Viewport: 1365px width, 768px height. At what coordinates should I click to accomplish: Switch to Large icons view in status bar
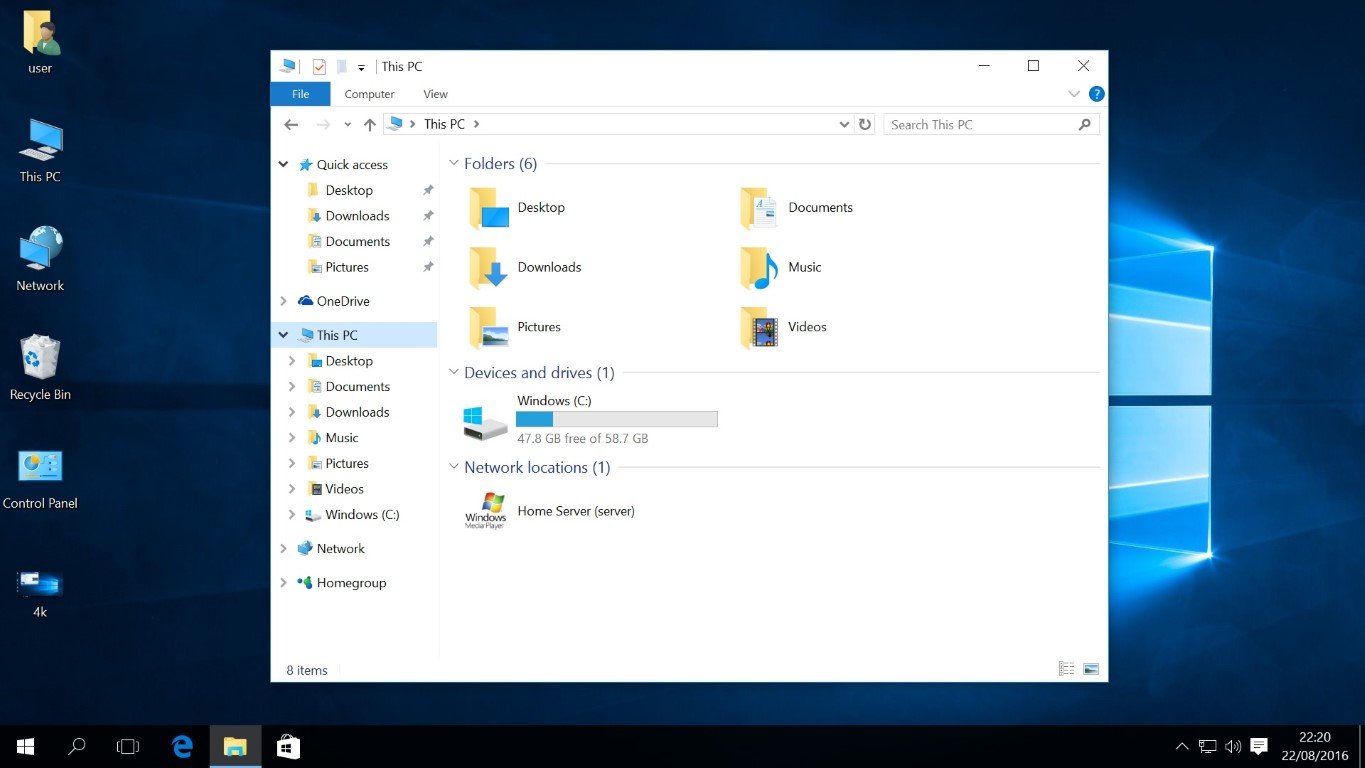[1091, 669]
